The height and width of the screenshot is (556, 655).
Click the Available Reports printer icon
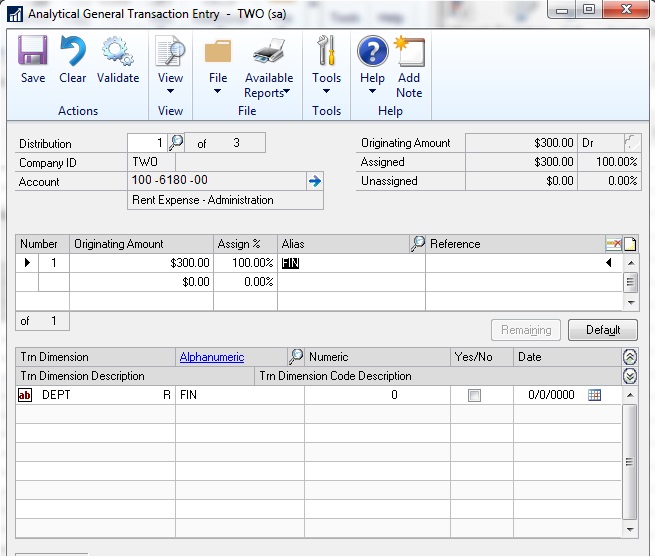(269, 51)
